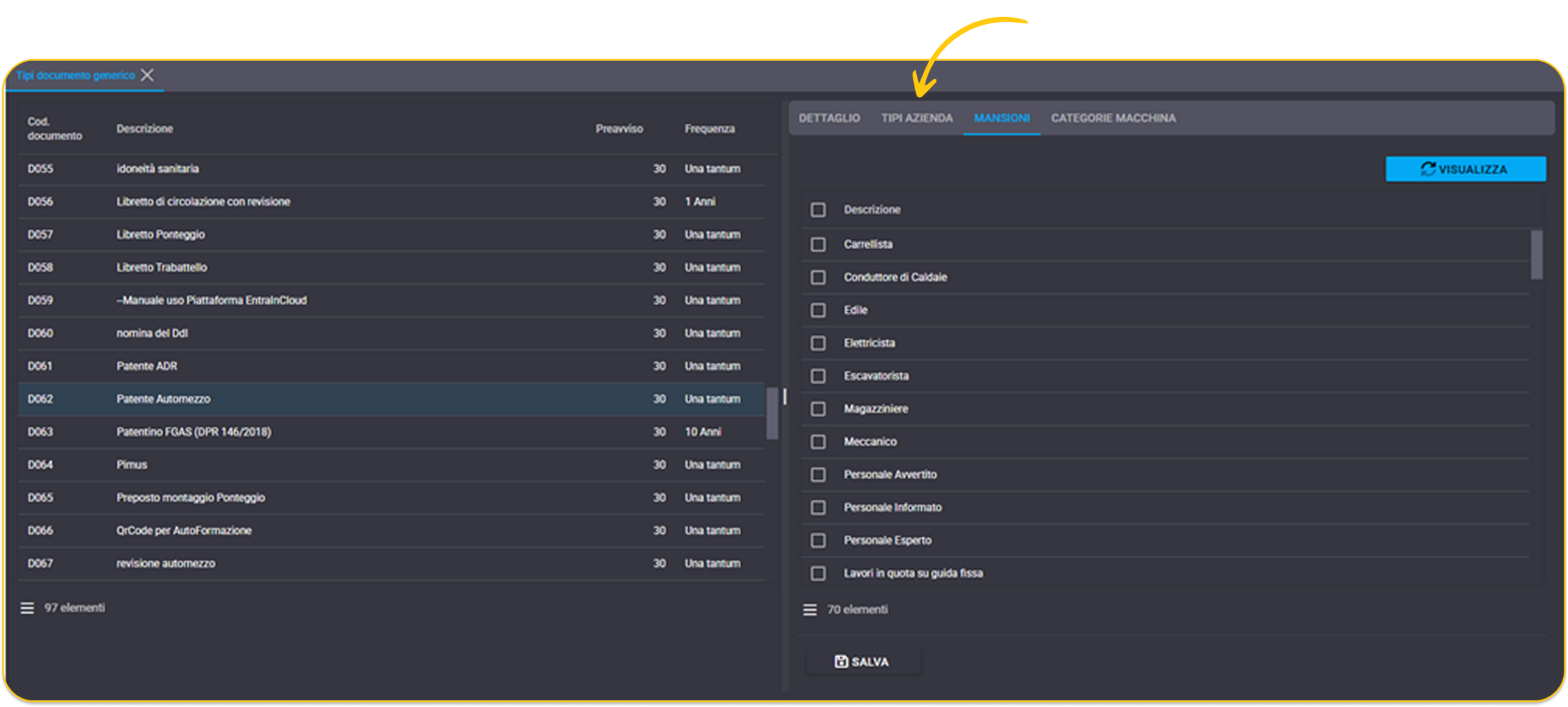
Task: Open the left grid hamburger menu icon
Action: (x=27, y=608)
